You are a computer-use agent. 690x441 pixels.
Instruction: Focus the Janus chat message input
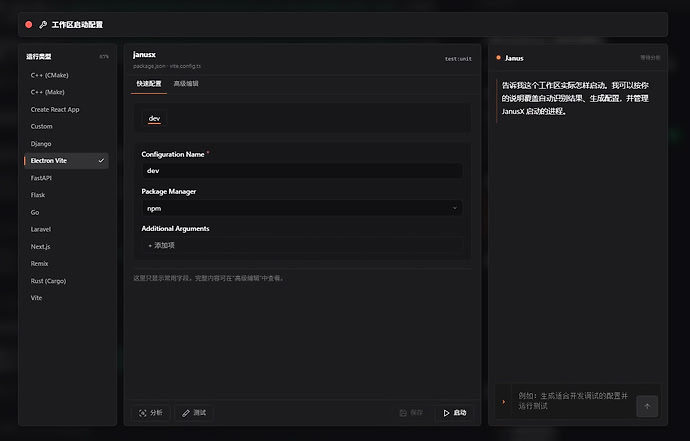pyautogui.click(x=573, y=401)
